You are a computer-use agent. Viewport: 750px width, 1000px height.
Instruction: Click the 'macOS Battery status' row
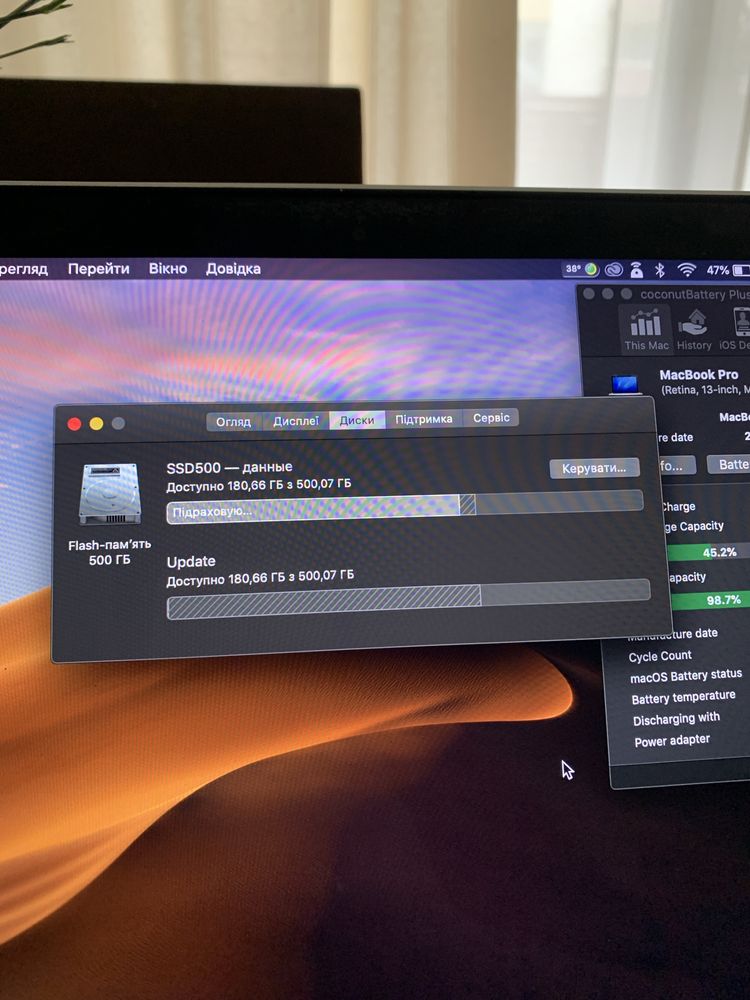(686, 676)
